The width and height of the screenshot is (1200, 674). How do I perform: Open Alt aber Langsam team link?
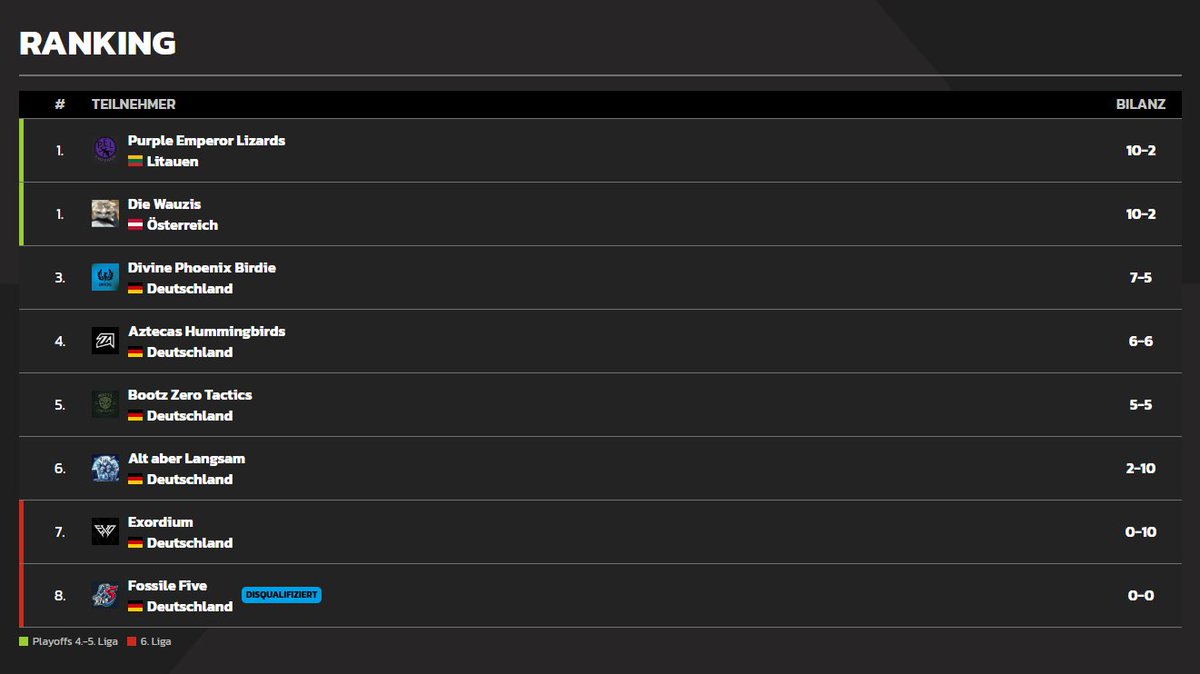pos(186,459)
